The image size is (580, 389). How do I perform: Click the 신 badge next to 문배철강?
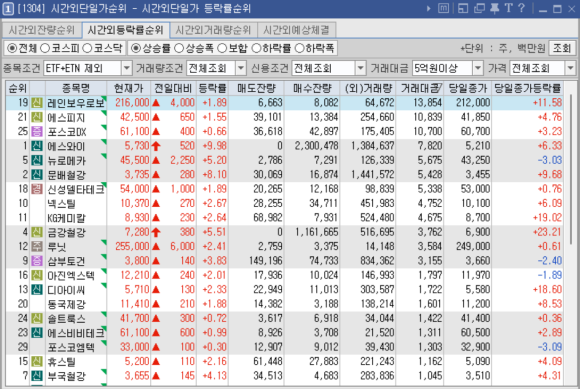37,175
